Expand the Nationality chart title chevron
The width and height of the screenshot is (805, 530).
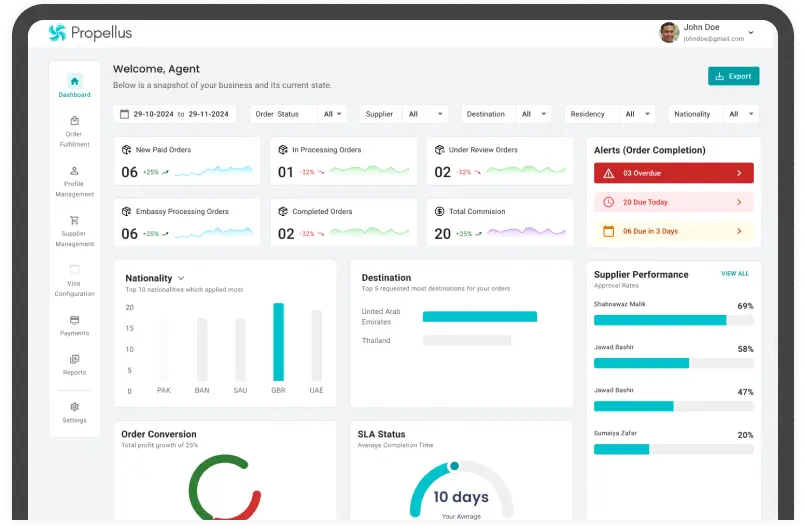[181, 278]
